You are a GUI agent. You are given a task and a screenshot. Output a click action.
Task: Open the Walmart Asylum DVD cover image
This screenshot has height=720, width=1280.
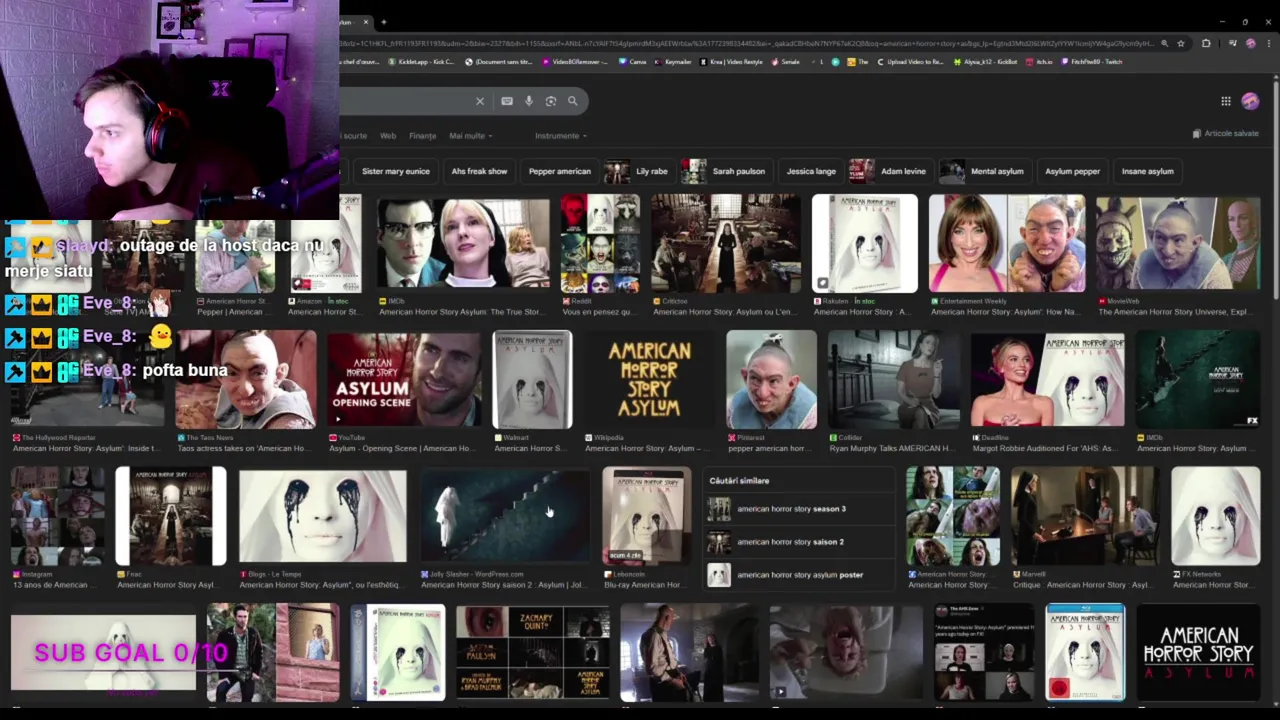(532, 380)
